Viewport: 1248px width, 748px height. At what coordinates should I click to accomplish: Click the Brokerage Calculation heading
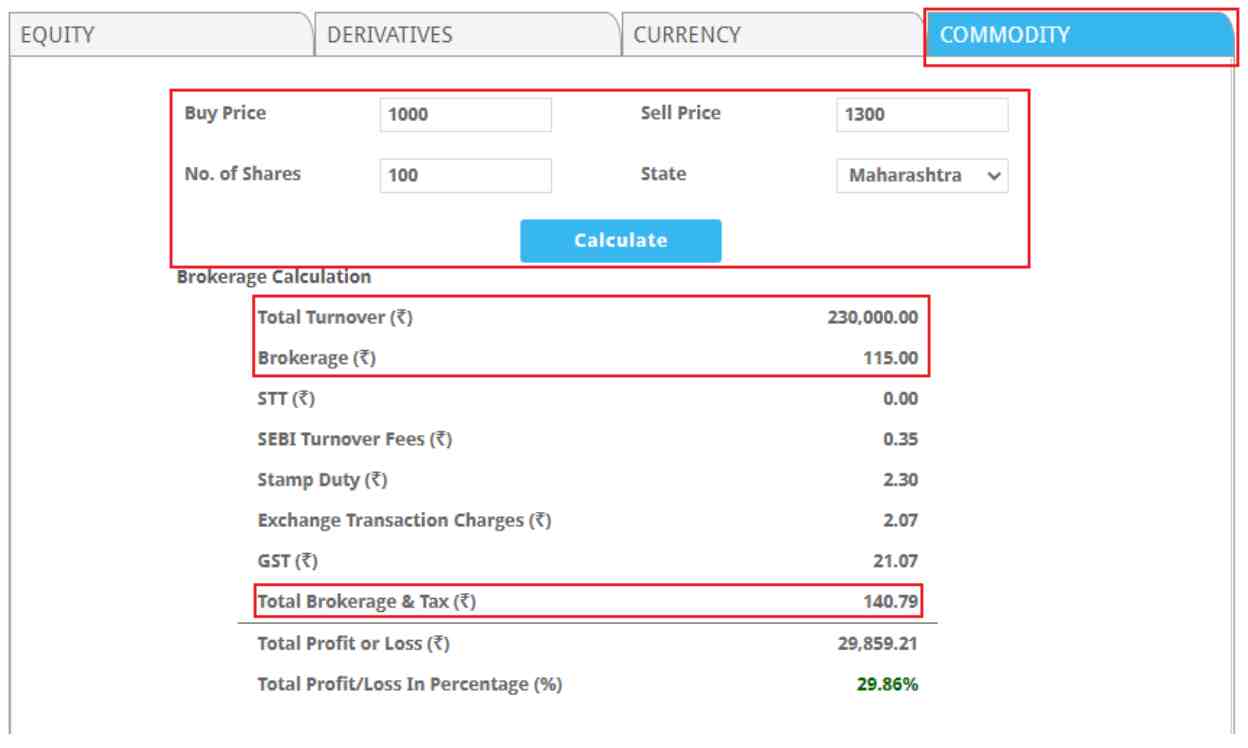click(x=274, y=277)
